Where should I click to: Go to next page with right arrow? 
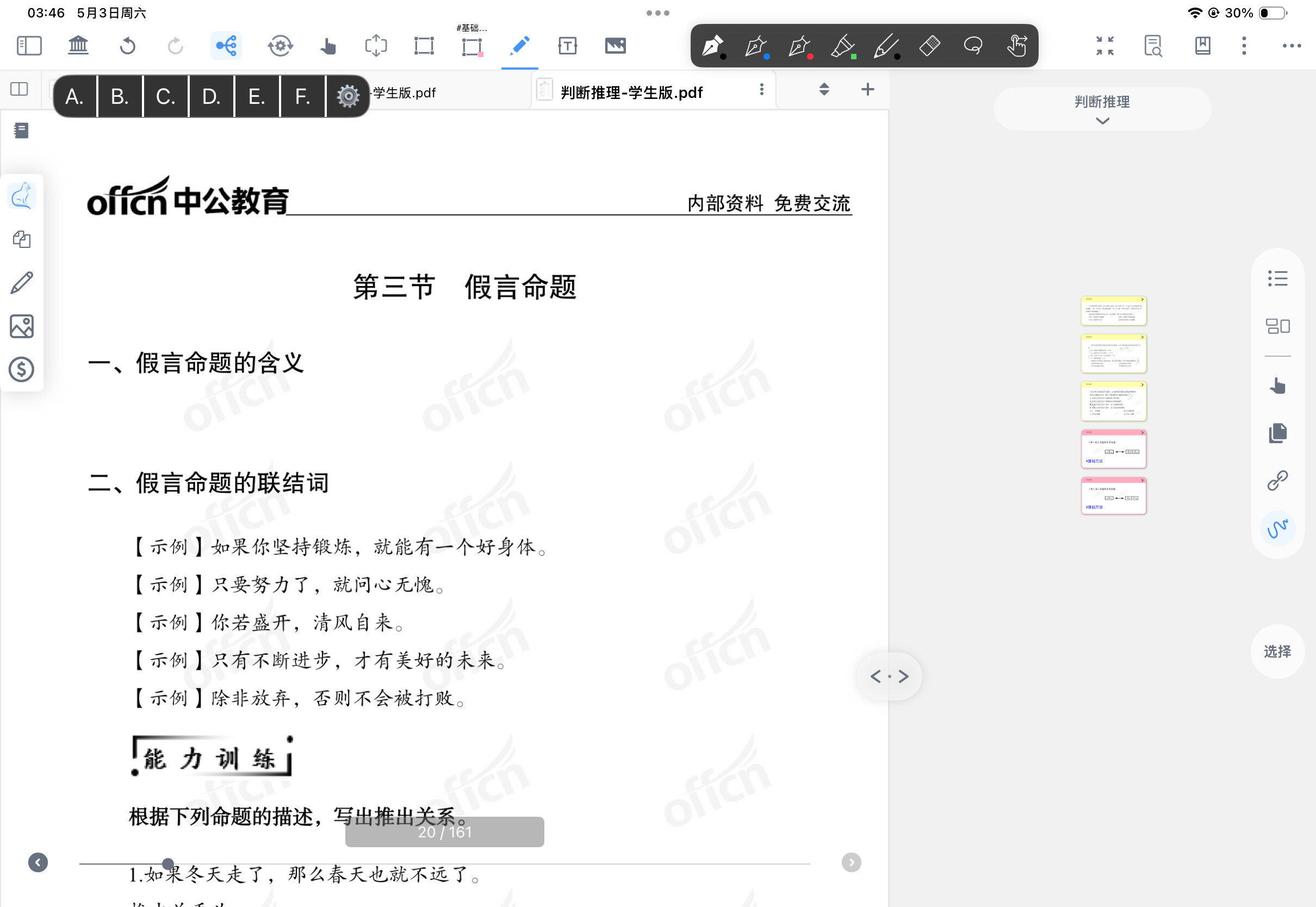[851, 862]
